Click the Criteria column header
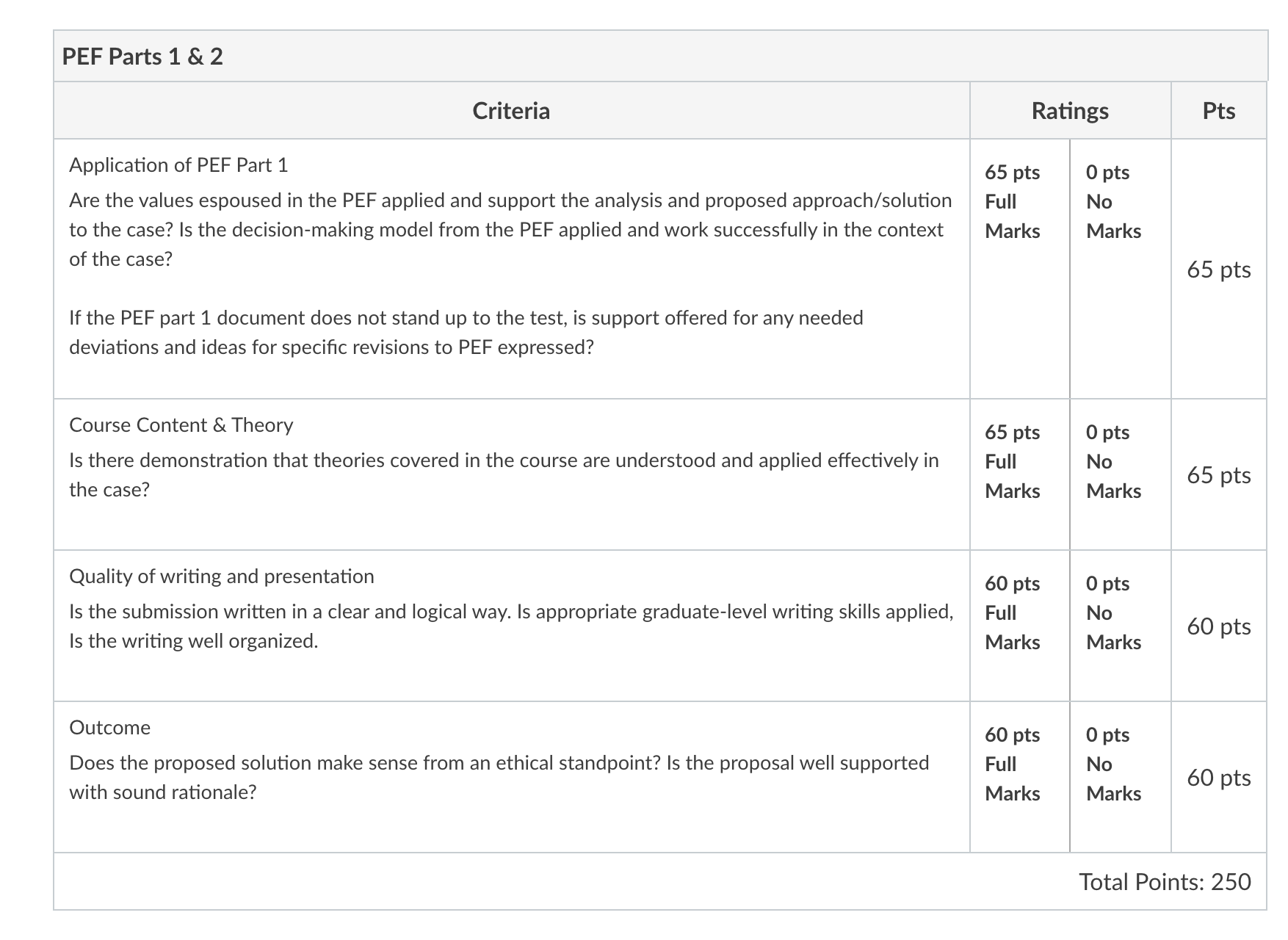The image size is (1288, 940). (x=511, y=111)
